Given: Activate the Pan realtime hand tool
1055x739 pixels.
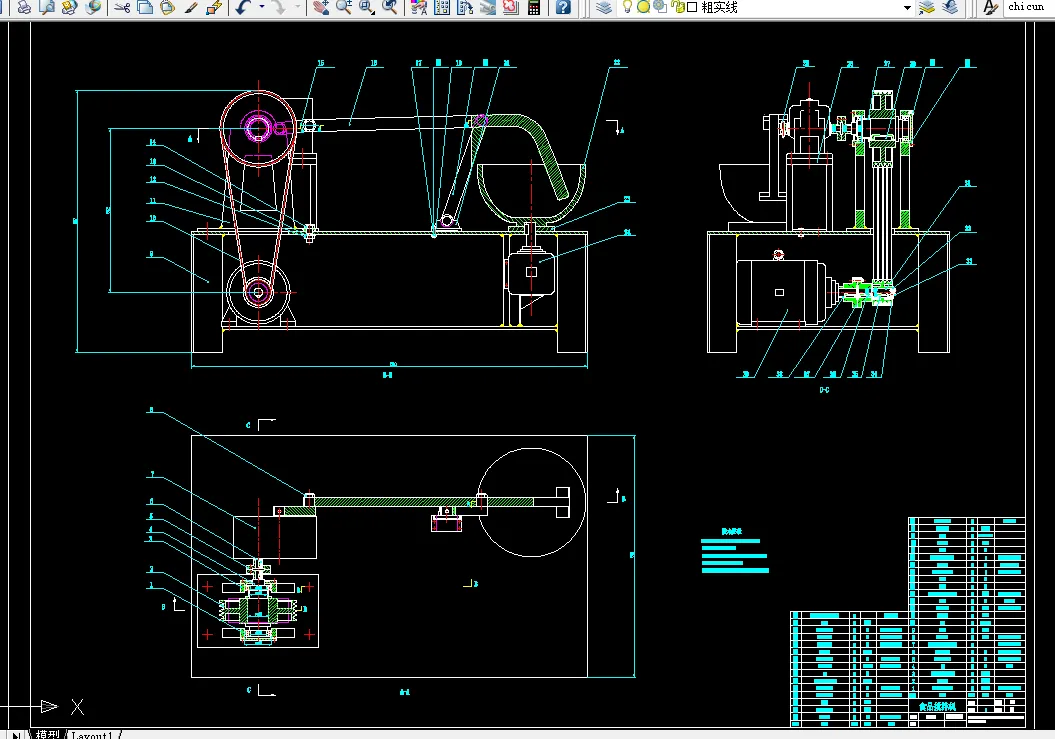Looking at the screenshot, I should 321,7.
